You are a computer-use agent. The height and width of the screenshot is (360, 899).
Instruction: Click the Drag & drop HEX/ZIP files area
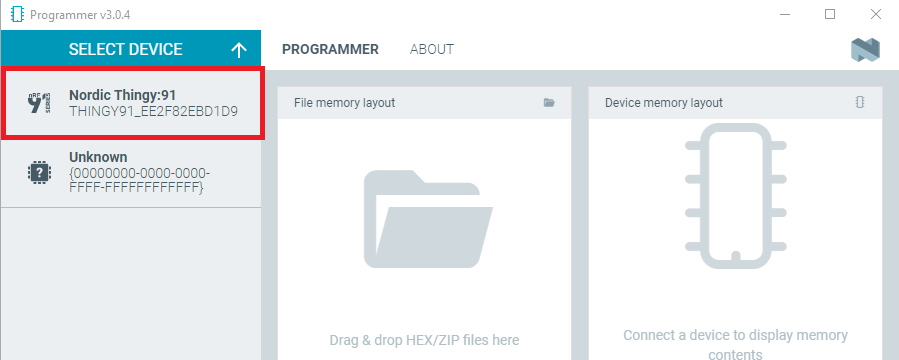point(424,340)
